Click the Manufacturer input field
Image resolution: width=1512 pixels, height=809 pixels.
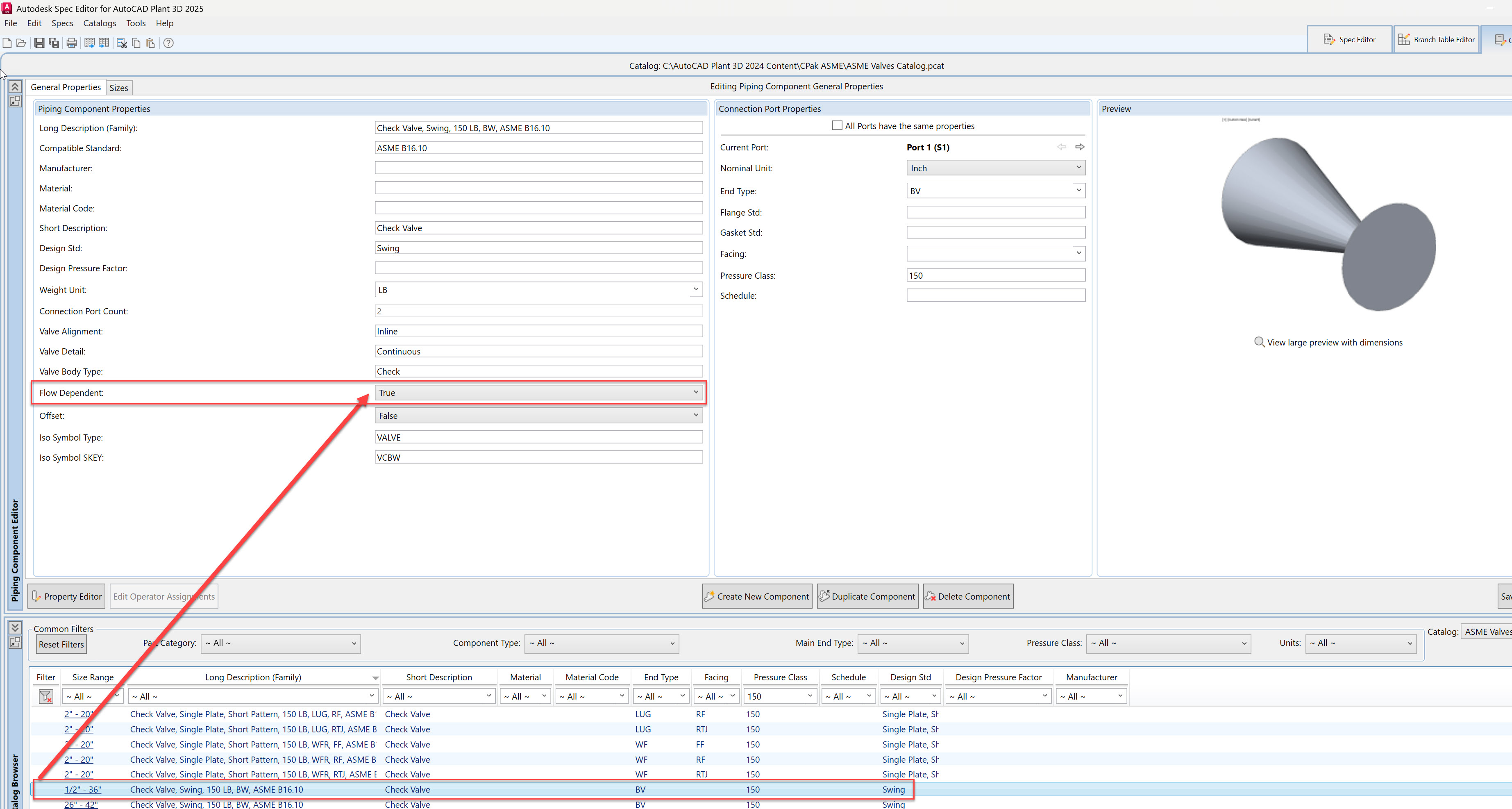[x=538, y=168]
